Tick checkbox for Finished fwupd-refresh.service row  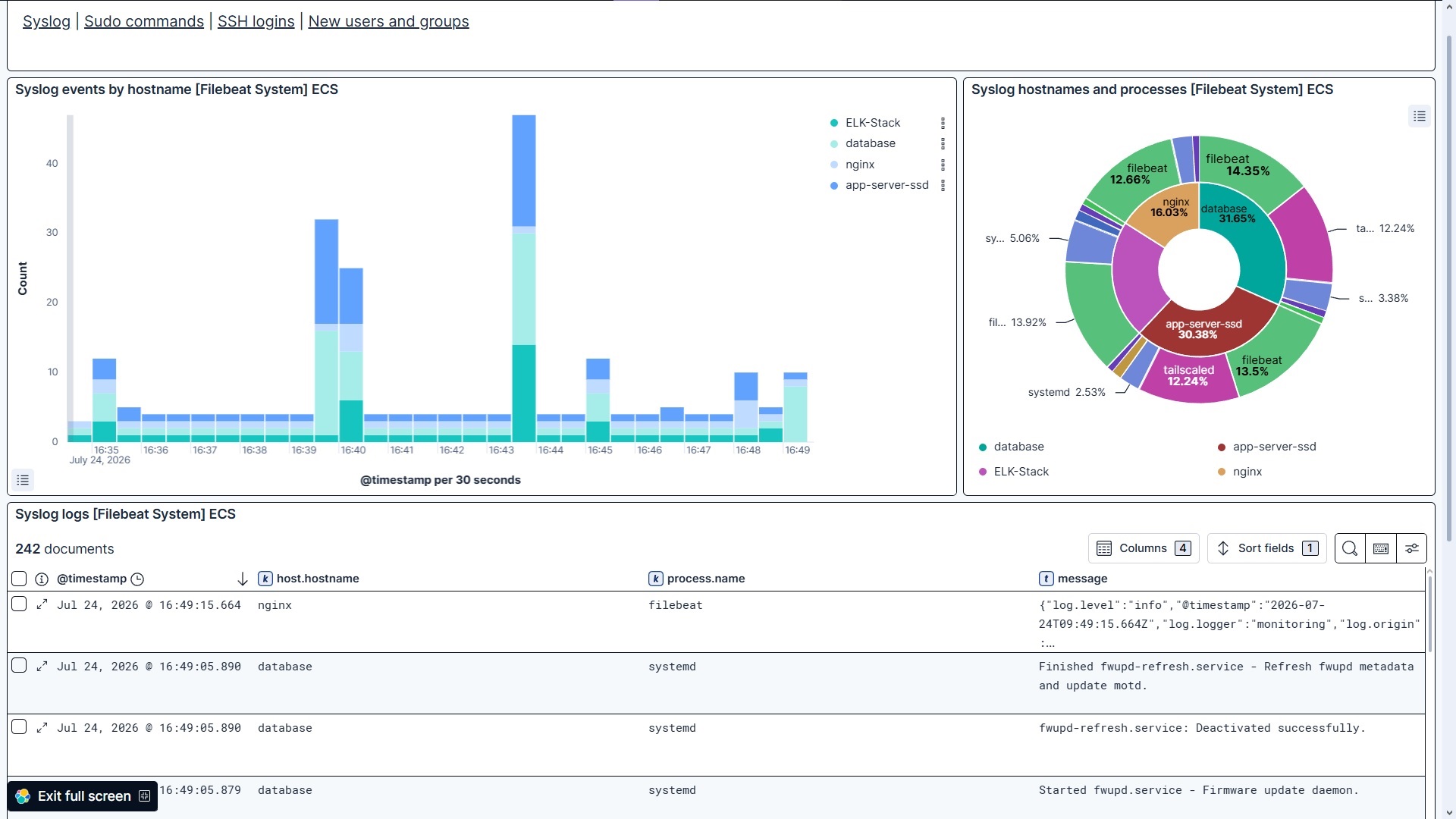19,666
